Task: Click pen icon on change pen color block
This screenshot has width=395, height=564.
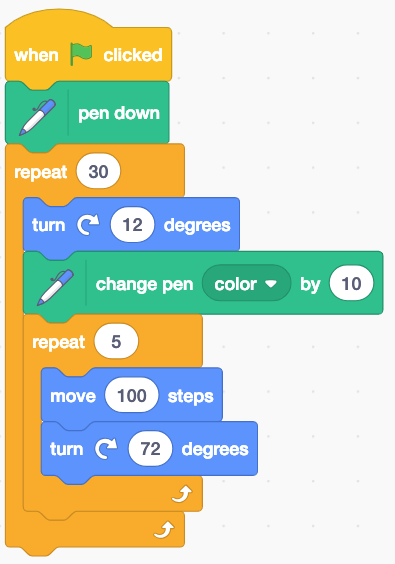Action: pos(55,287)
